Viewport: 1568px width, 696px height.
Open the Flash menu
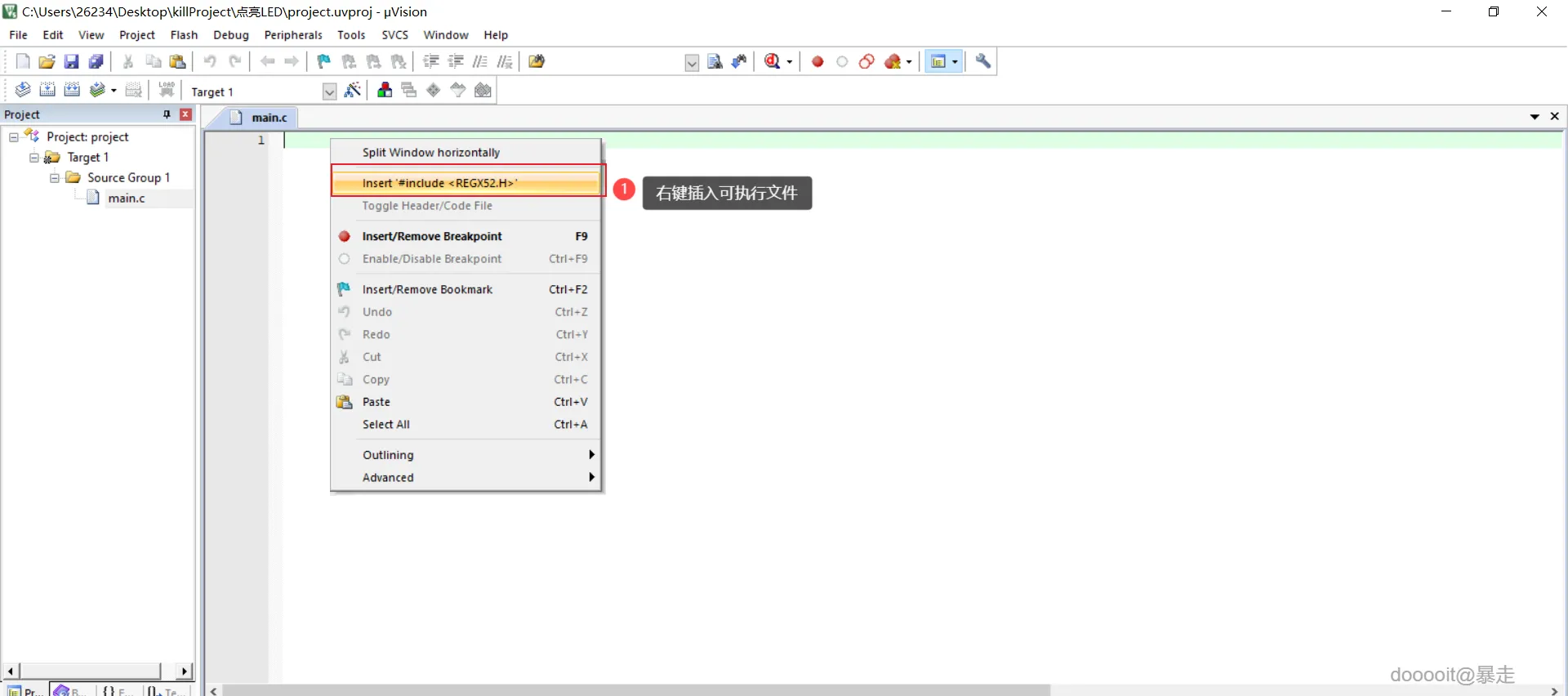184,35
